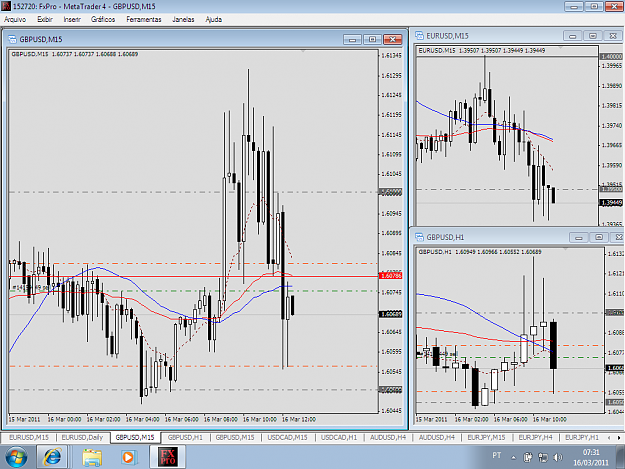
Task: Switch to the EURJPY,H4 chart tab
Action: tap(535, 437)
